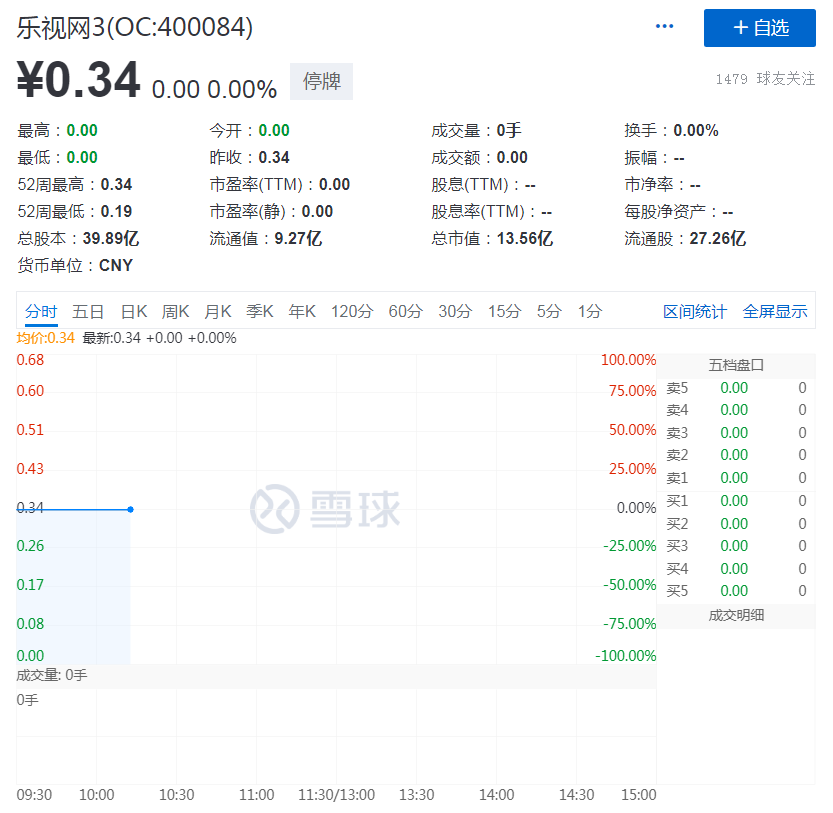Viewport: 833px width, 813px height.
Task: Open the three-dot more options menu
Action: pyautogui.click(x=664, y=26)
